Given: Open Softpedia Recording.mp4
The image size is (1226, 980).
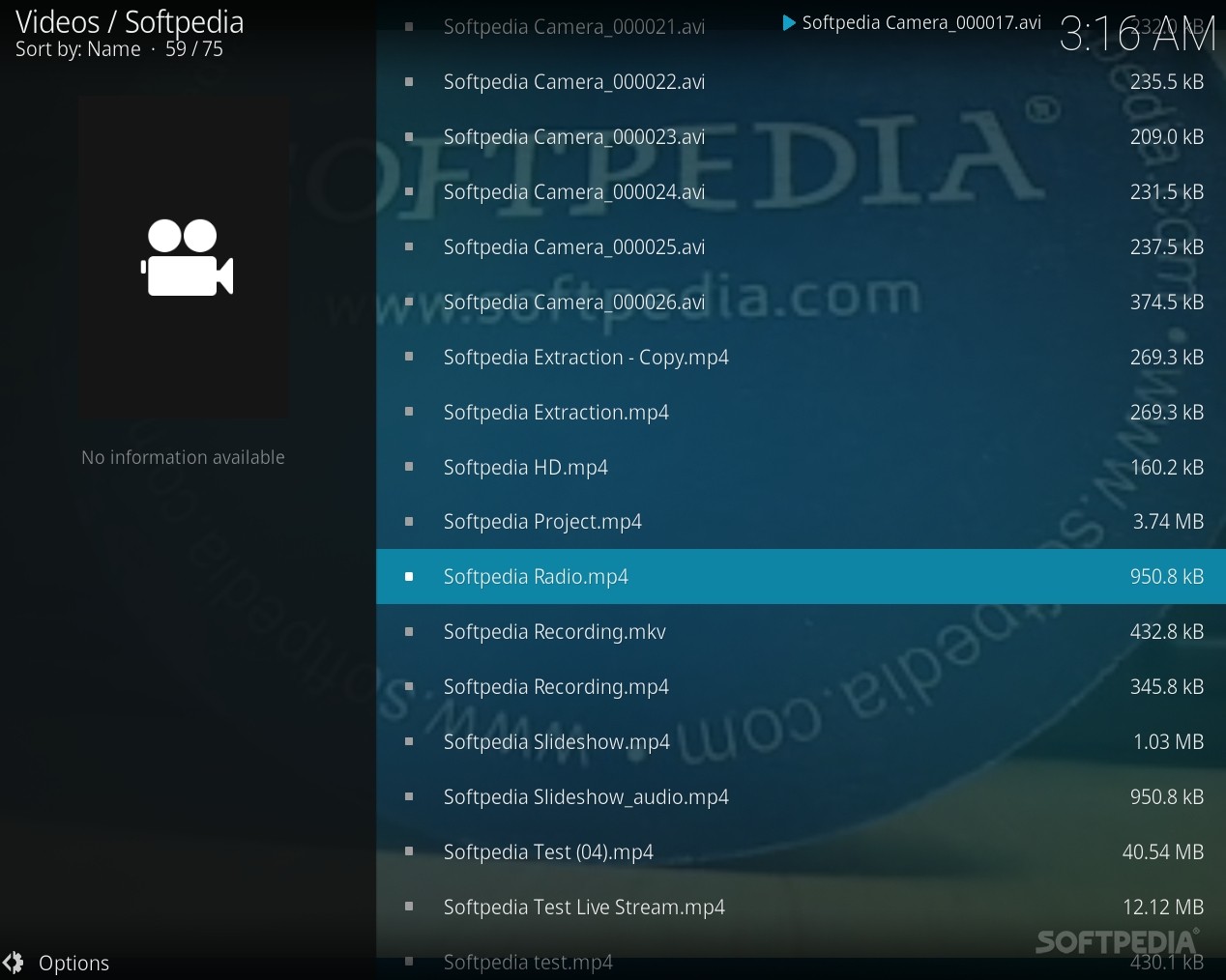Looking at the screenshot, I should coord(801,687).
